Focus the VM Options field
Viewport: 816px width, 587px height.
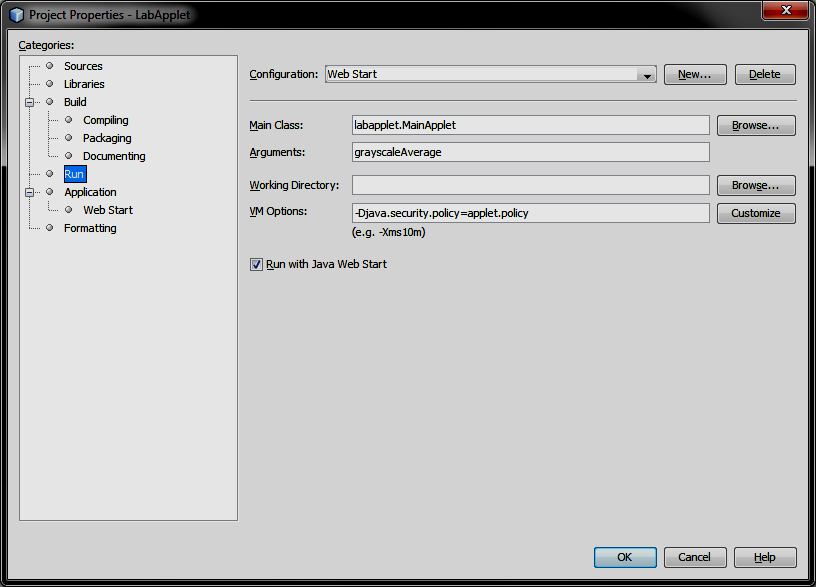530,213
